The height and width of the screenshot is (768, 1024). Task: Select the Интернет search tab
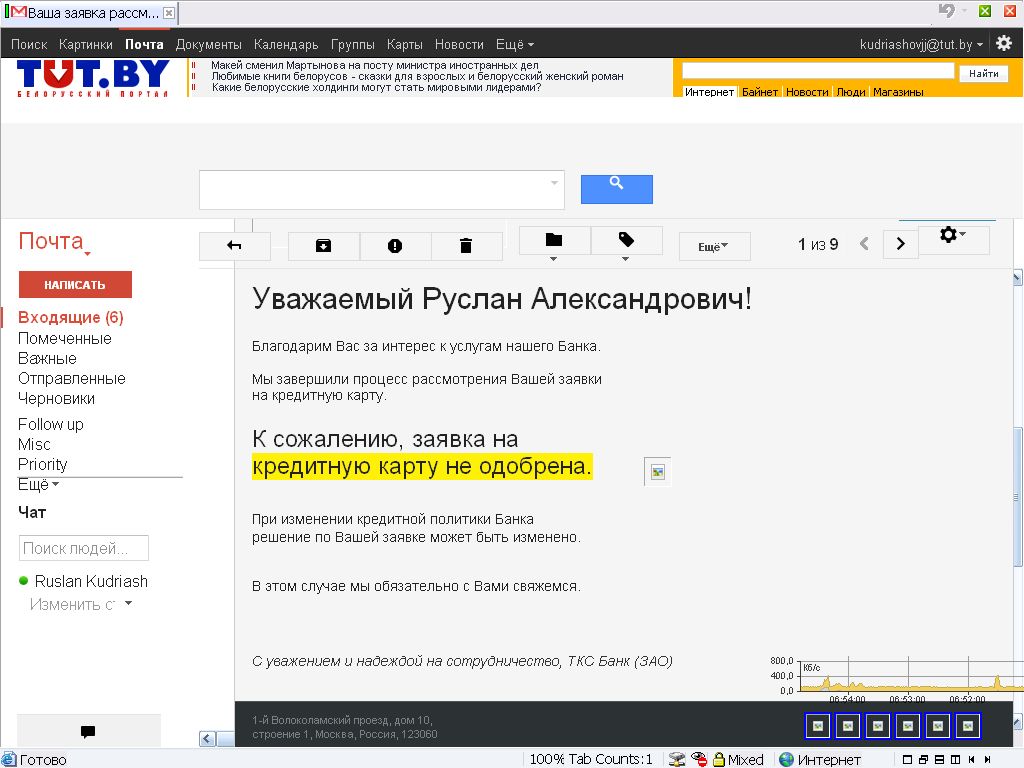pyautogui.click(x=709, y=92)
